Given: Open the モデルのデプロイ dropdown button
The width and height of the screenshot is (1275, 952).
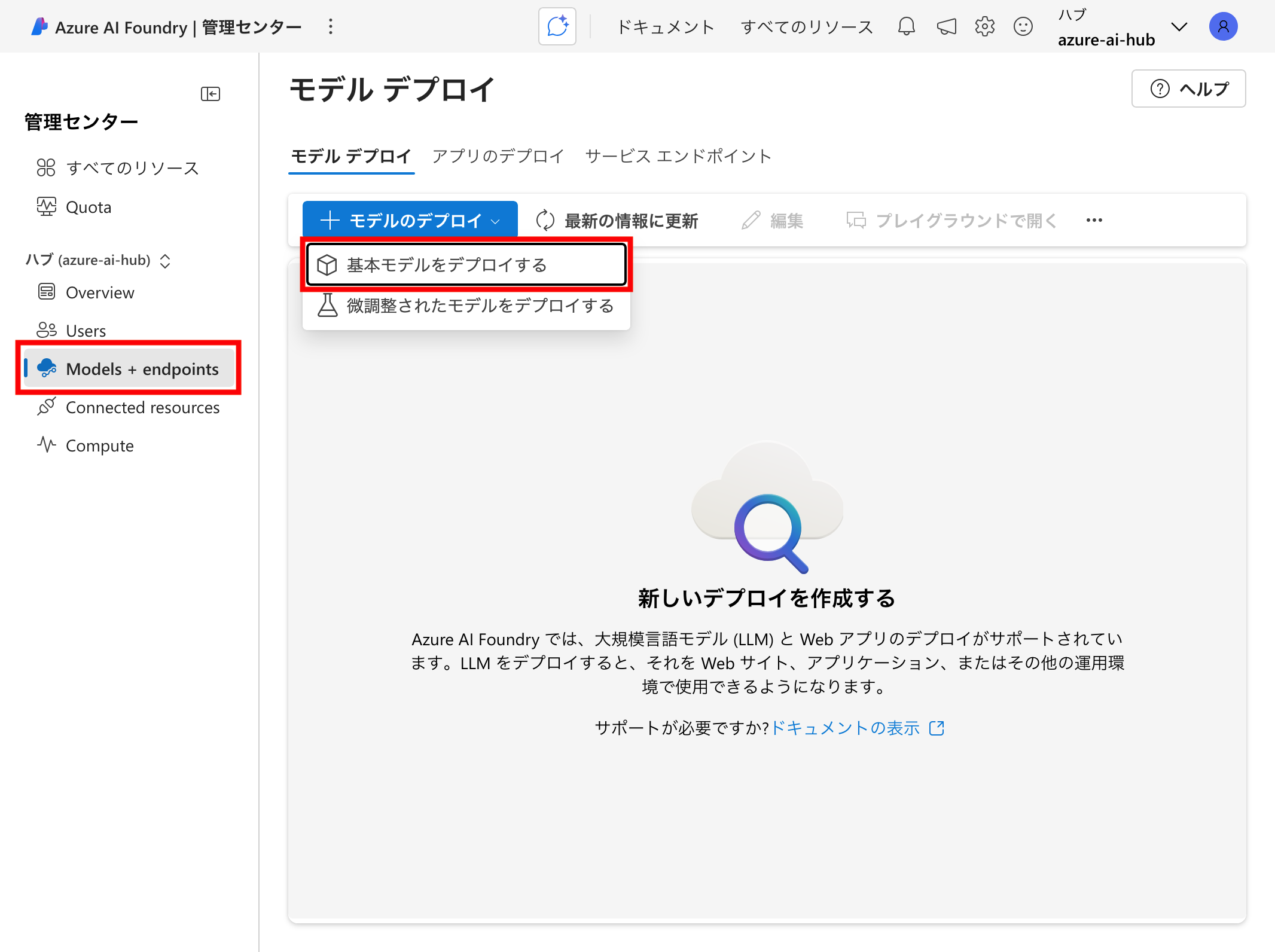Looking at the screenshot, I should pos(410,220).
